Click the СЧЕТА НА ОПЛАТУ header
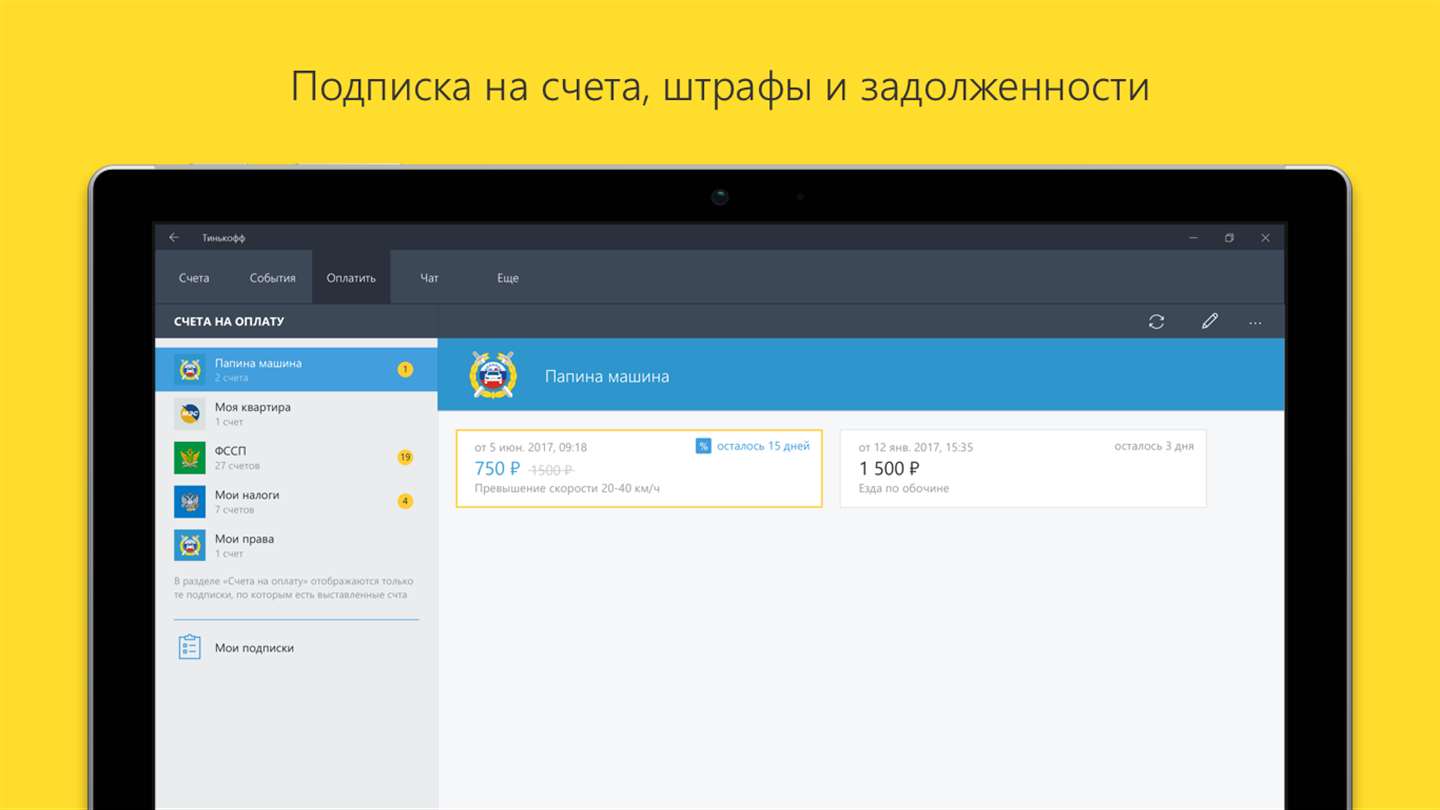This screenshot has height=810, width=1440. (229, 322)
